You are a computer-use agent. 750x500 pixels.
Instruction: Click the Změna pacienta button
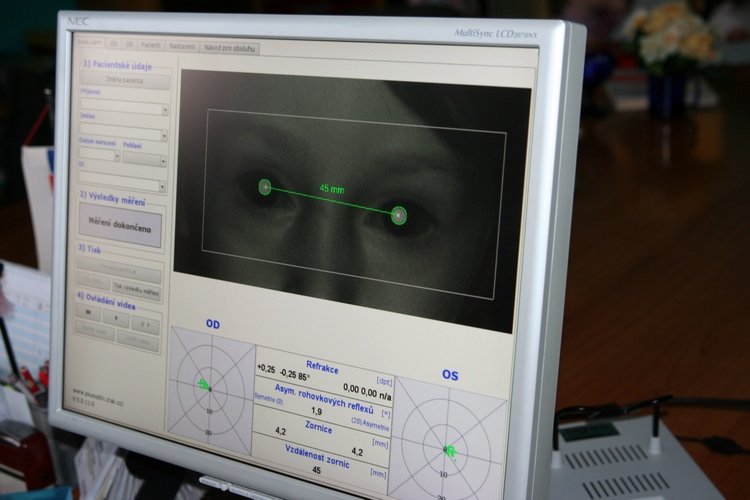click(x=124, y=82)
